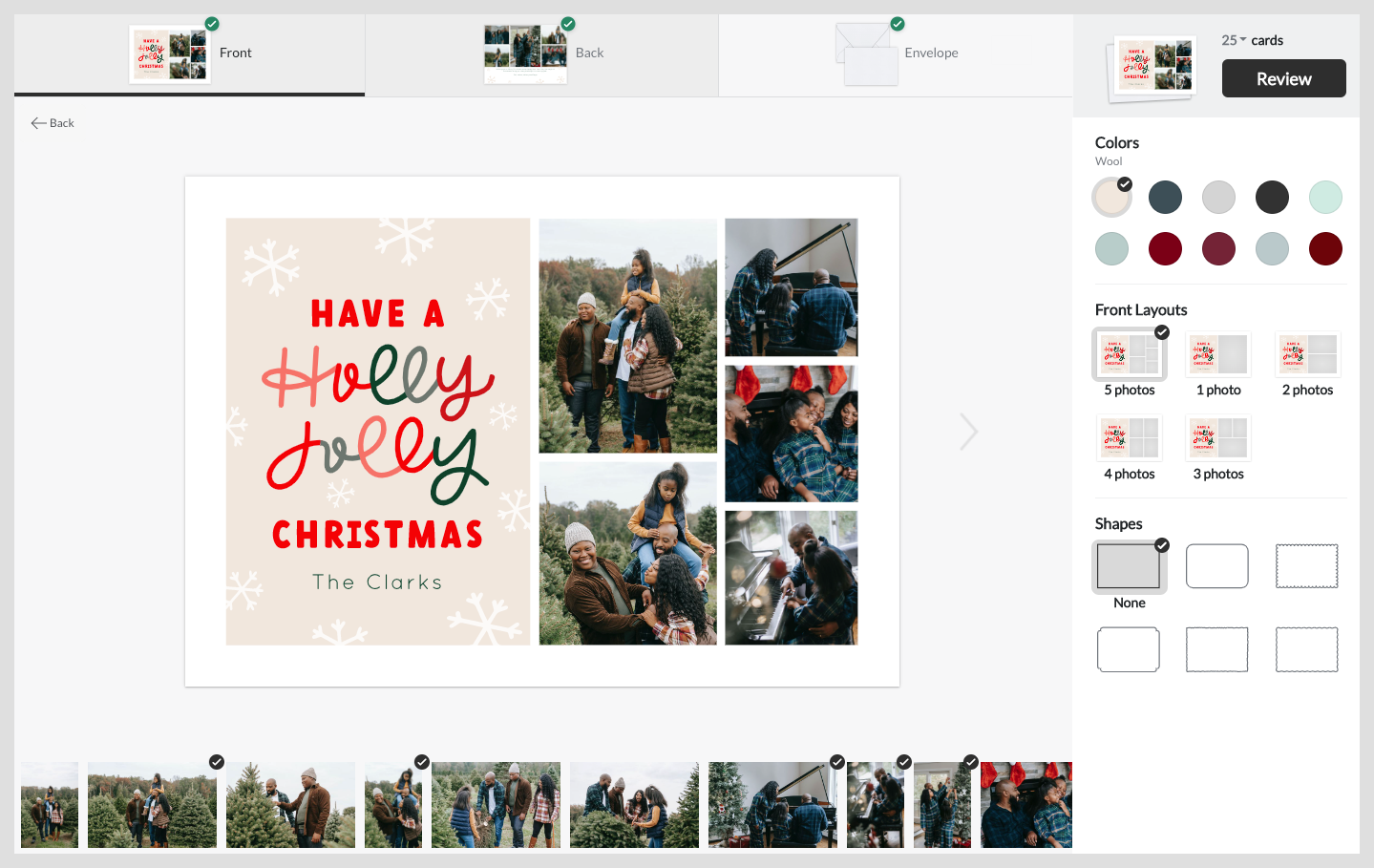Apply the 4 photos layout

pyautogui.click(x=1129, y=436)
